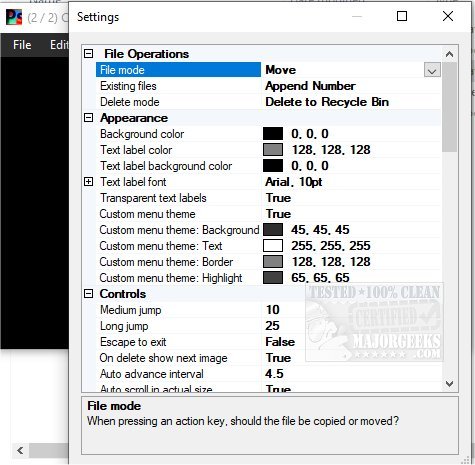The height and width of the screenshot is (465, 475).
Task: Click the Text label color gray swatch
Action: click(273, 150)
